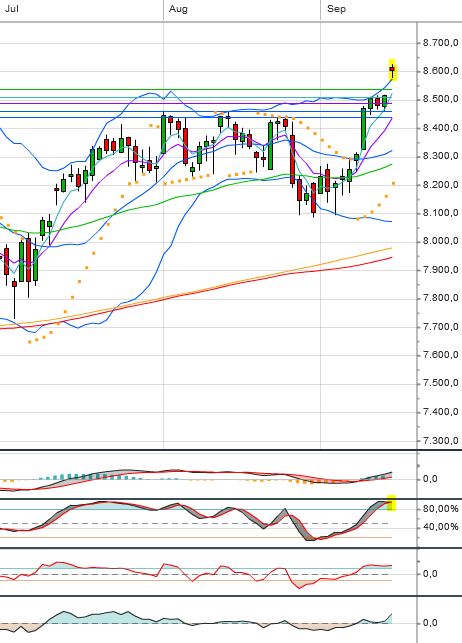Click the 0,0 label of MACD panel
Screen dimensions: 462x643
(430, 479)
